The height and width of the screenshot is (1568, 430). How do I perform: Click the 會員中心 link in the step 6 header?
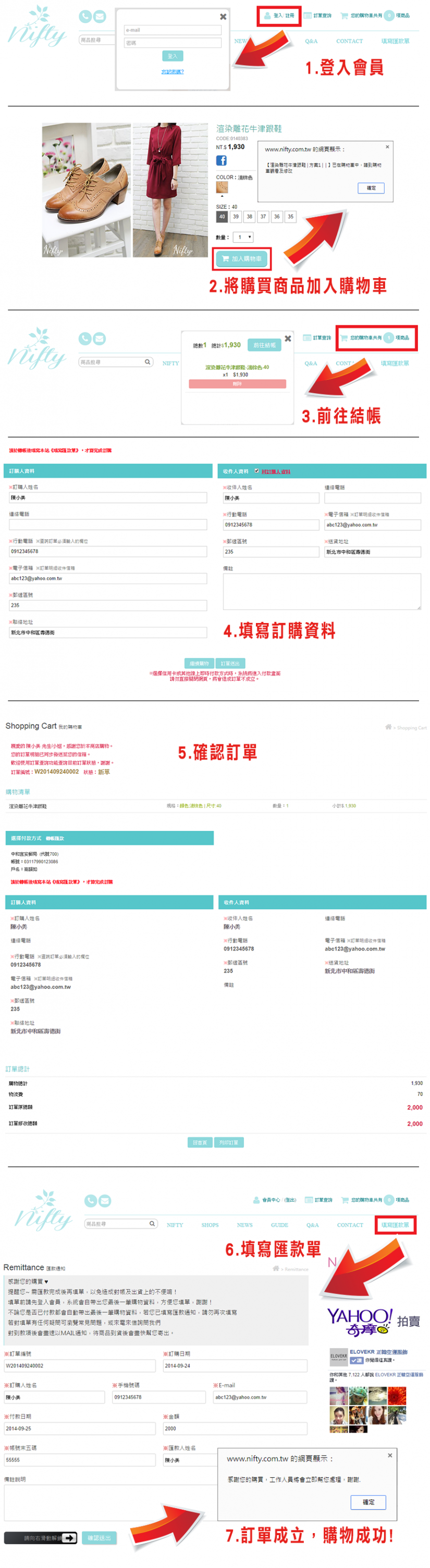(x=271, y=1200)
